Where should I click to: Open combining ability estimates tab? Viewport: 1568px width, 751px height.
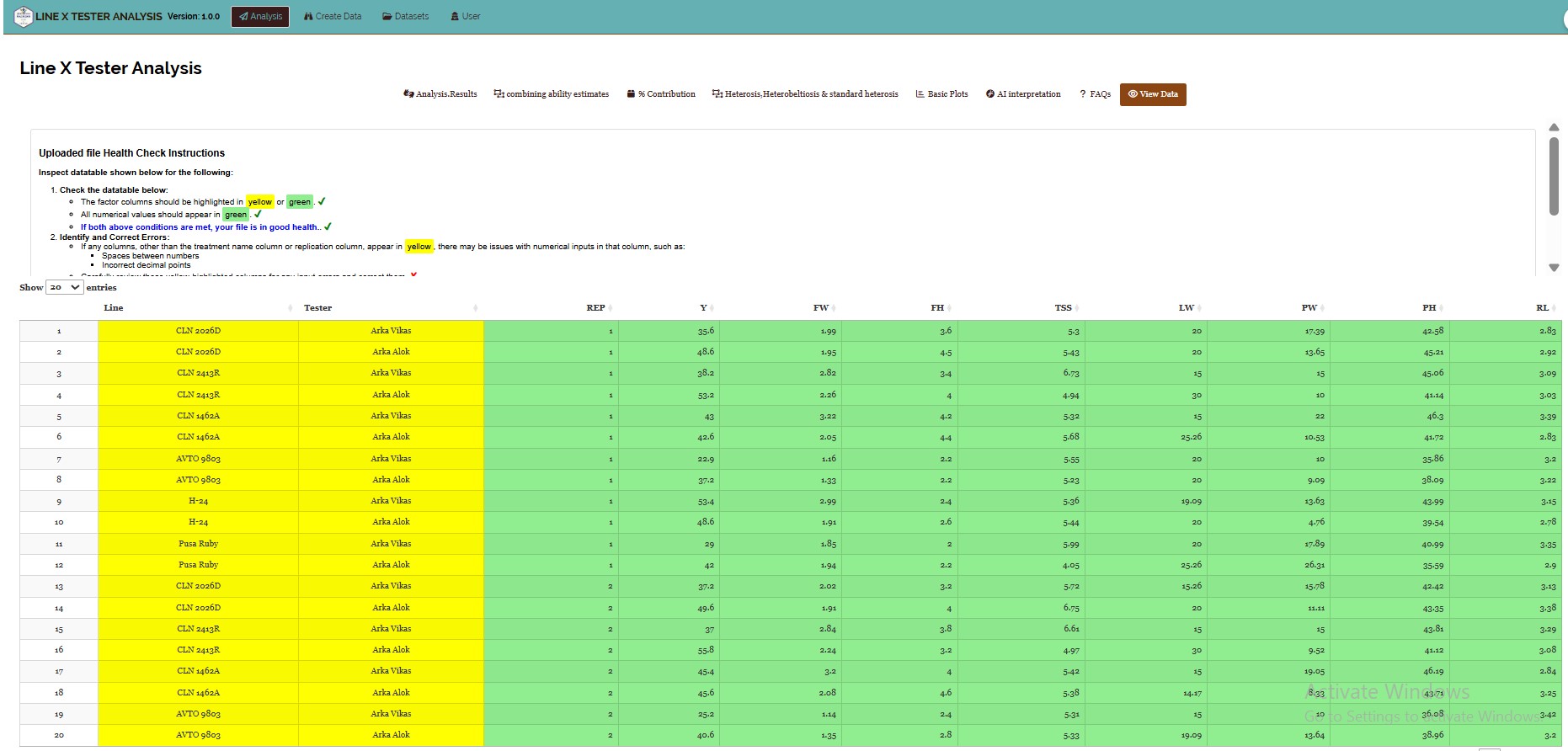552,94
